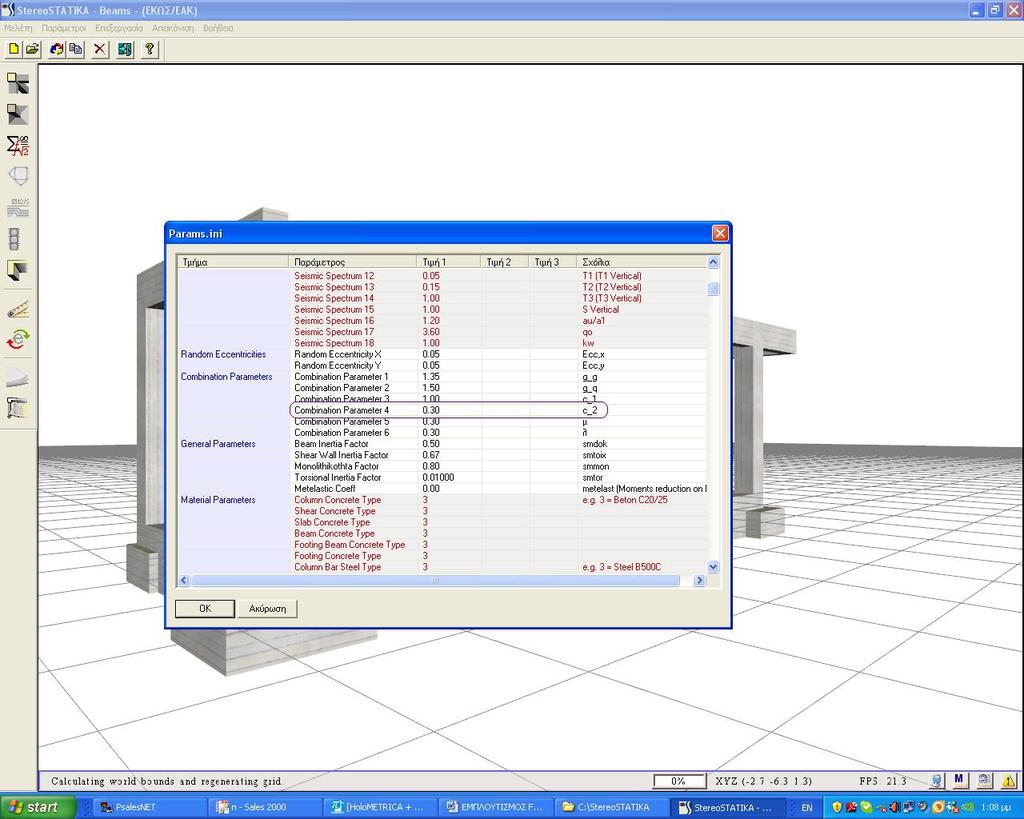Open the Απεικόνιση menu
Image resolution: width=1024 pixels, height=819 pixels.
(x=173, y=28)
